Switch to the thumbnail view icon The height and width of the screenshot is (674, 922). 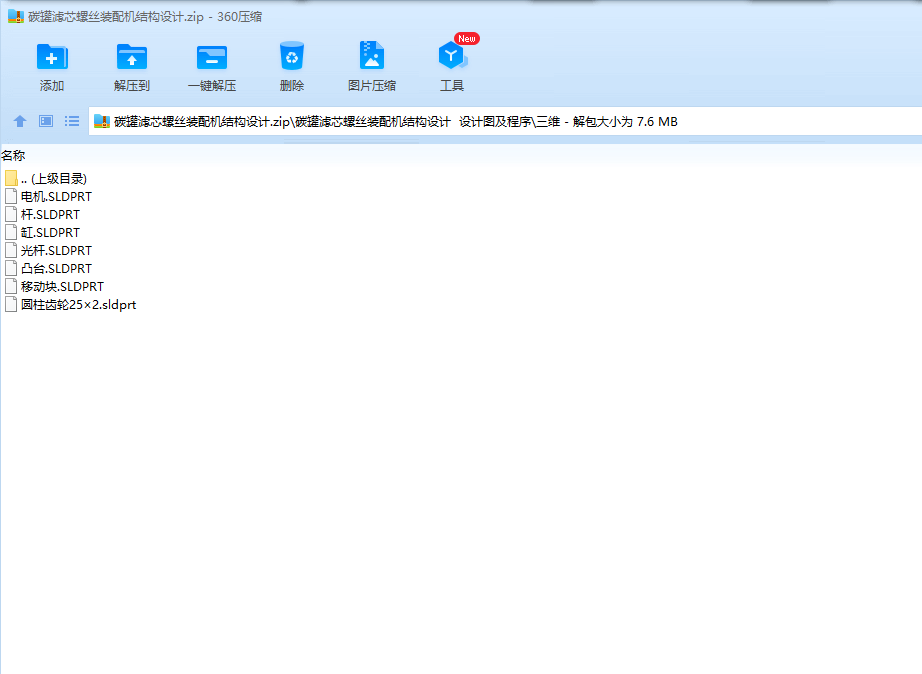pyautogui.click(x=46, y=121)
